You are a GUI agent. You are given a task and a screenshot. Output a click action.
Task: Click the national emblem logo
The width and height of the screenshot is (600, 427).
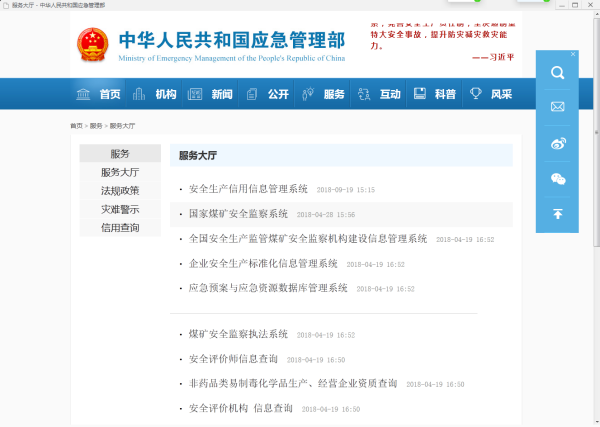(93, 44)
